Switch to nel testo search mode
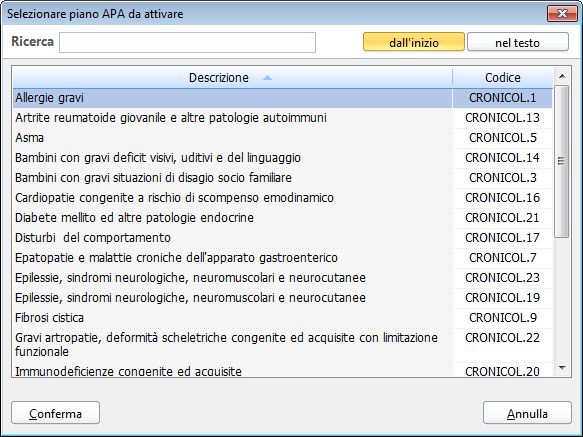This screenshot has height=437, width=583. 518,42
